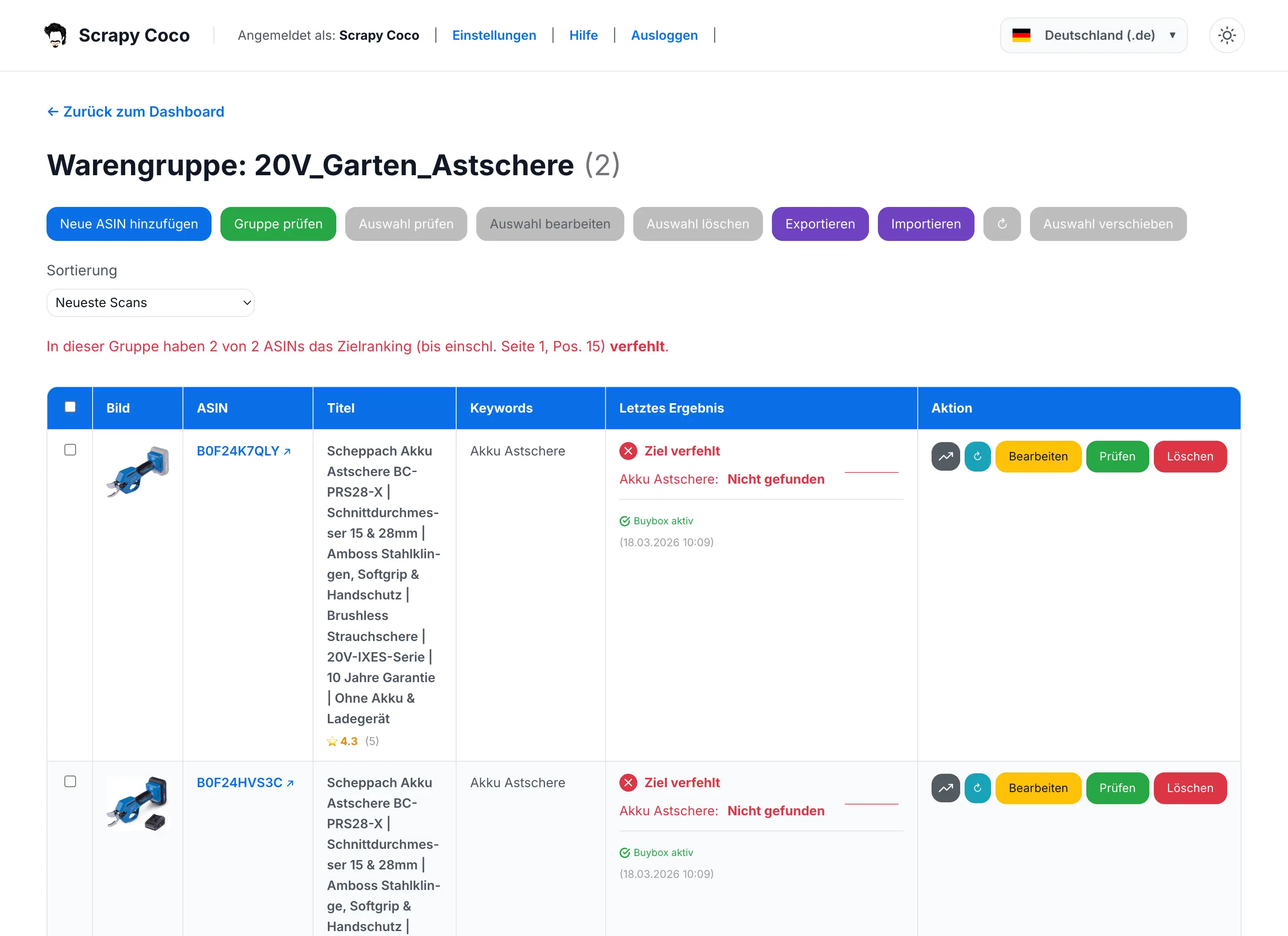The height and width of the screenshot is (936, 1288).
Task: Tick the select-all checkbox in table header
Action: (70, 407)
